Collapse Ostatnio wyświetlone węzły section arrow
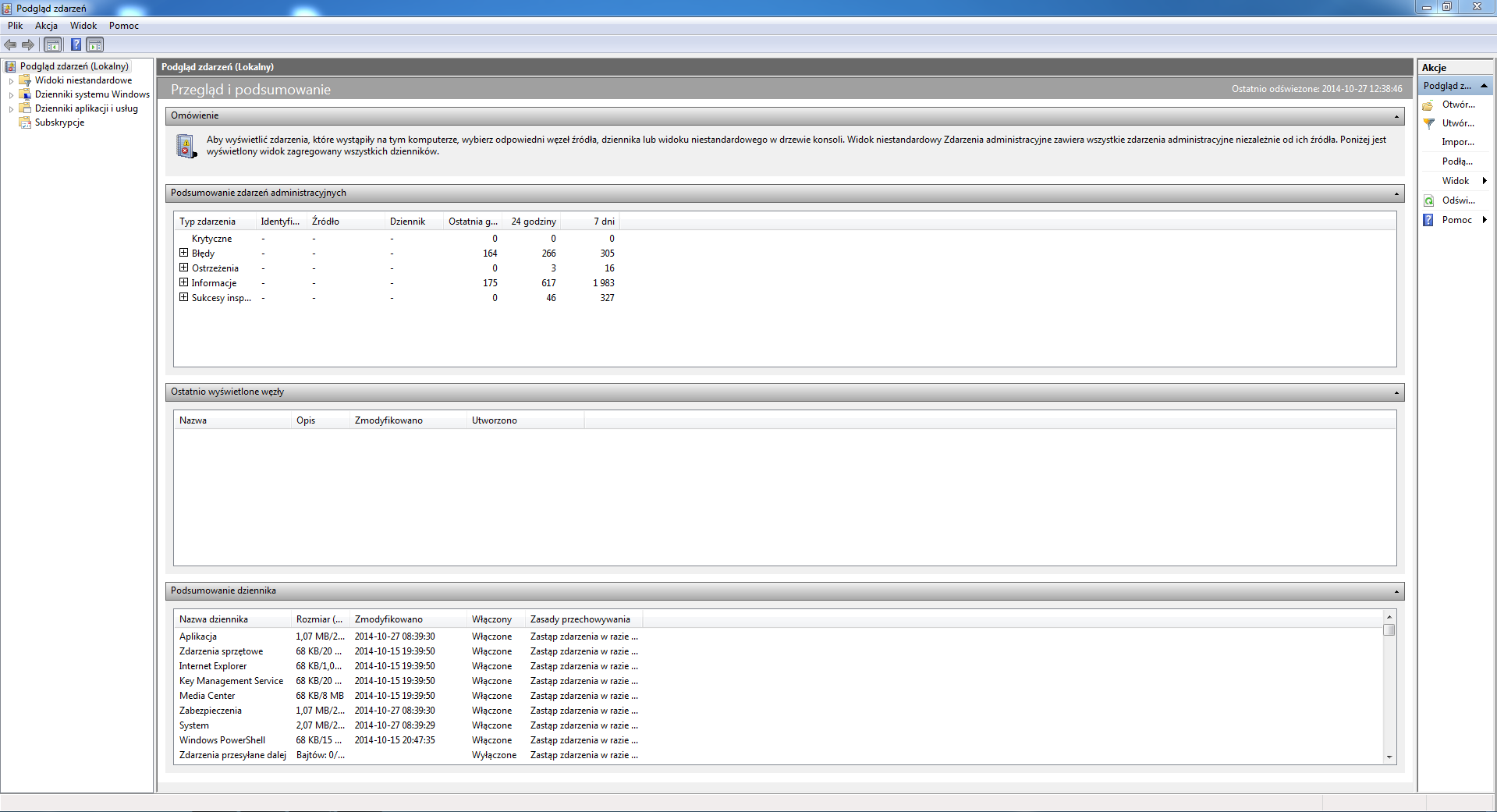Viewport: 1497px width, 812px height. pyautogui.click(x=1396, y=392)
